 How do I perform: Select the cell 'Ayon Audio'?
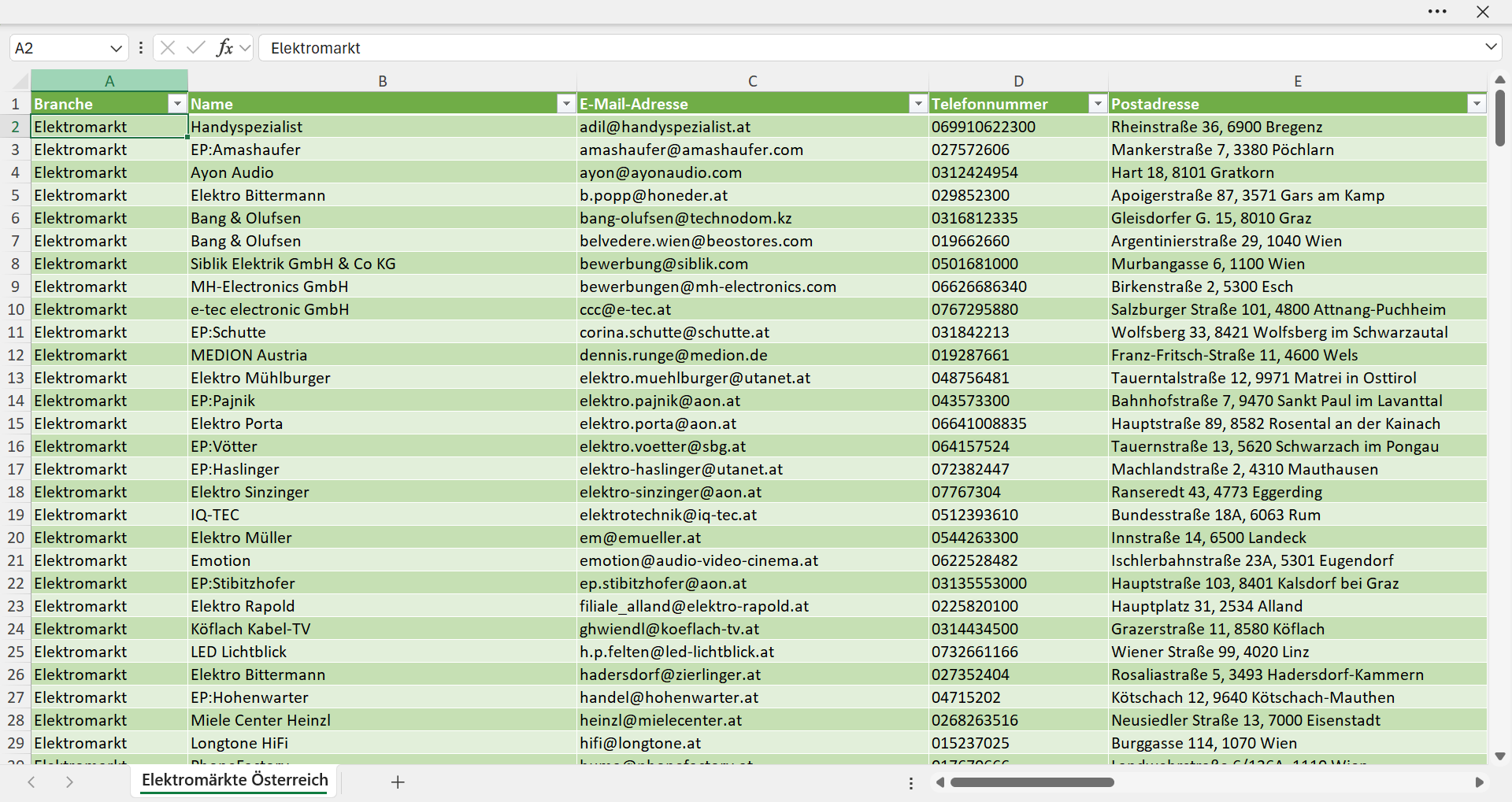pyautogui.click(x=383, y=172)
